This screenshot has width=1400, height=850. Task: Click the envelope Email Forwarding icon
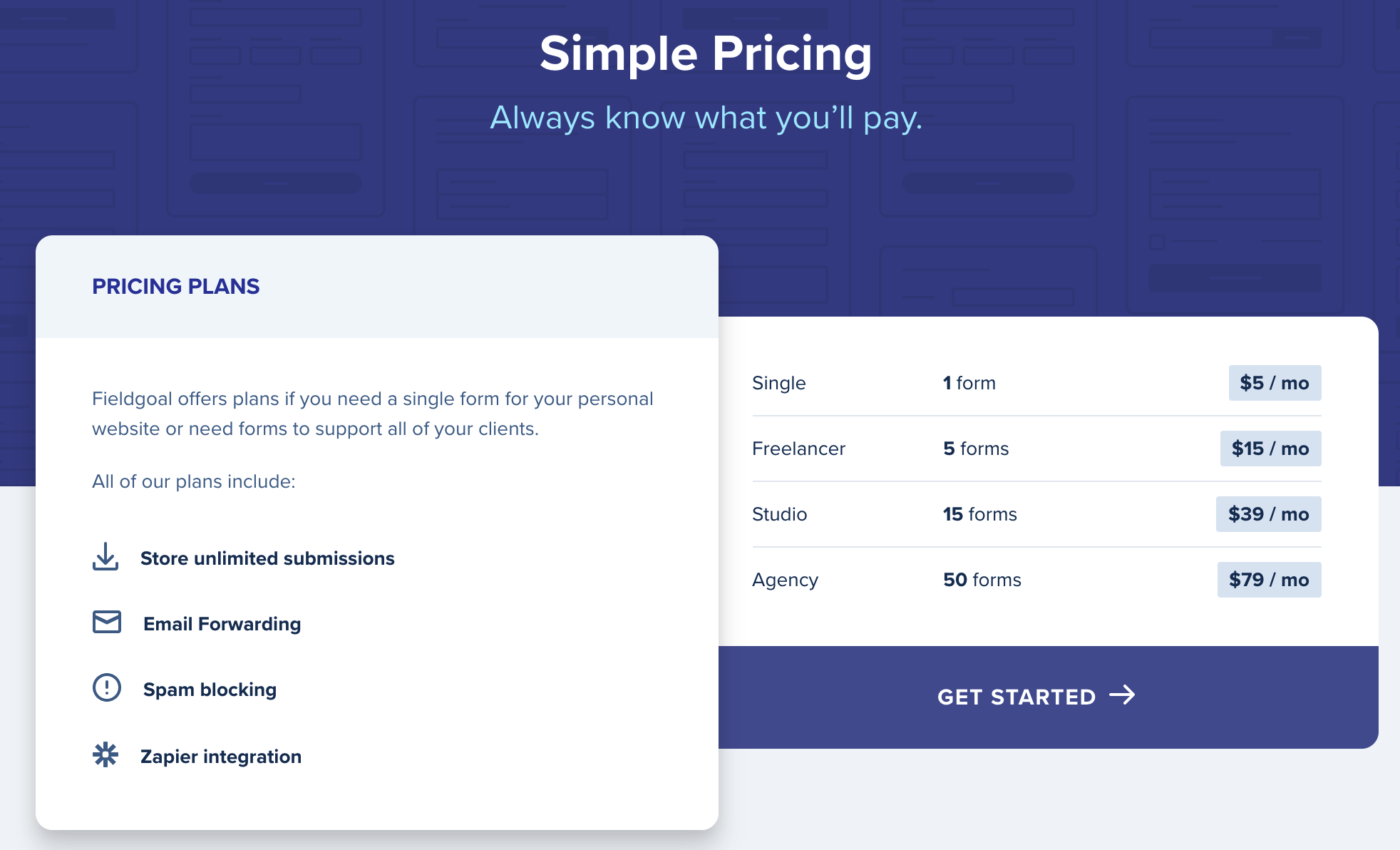coord(107,622)
